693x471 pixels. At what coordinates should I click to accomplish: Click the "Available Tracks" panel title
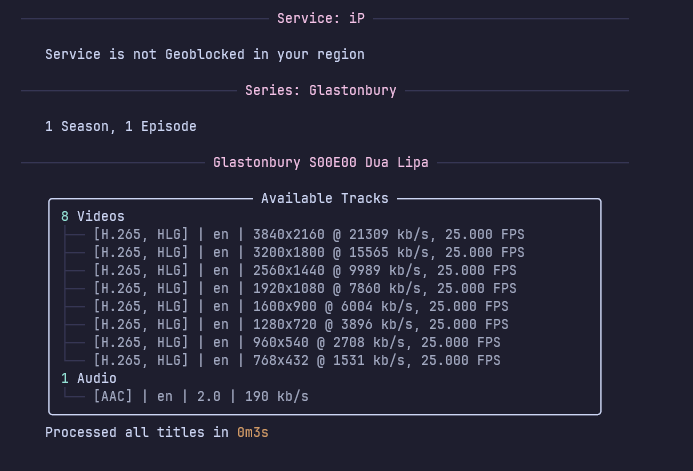pos(324,199)
